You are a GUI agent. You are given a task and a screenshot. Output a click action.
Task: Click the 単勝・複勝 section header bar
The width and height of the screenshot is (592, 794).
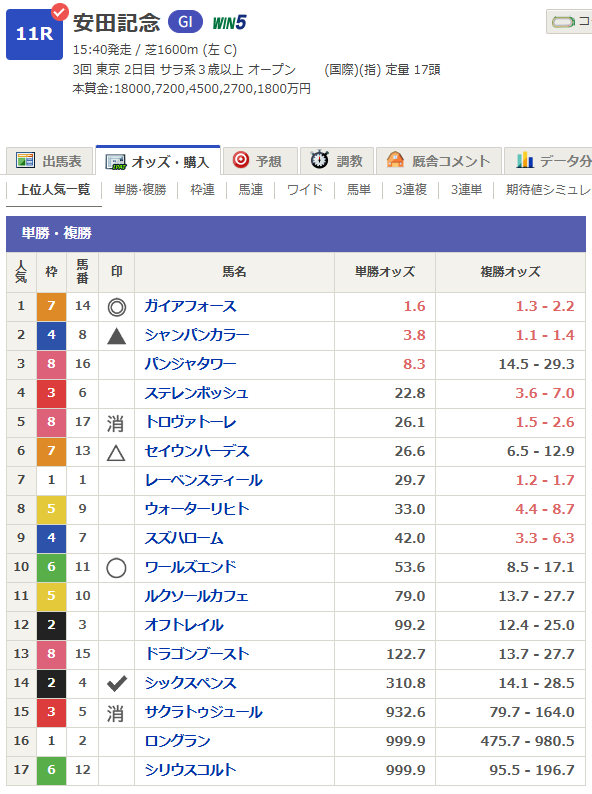(296, 233)
